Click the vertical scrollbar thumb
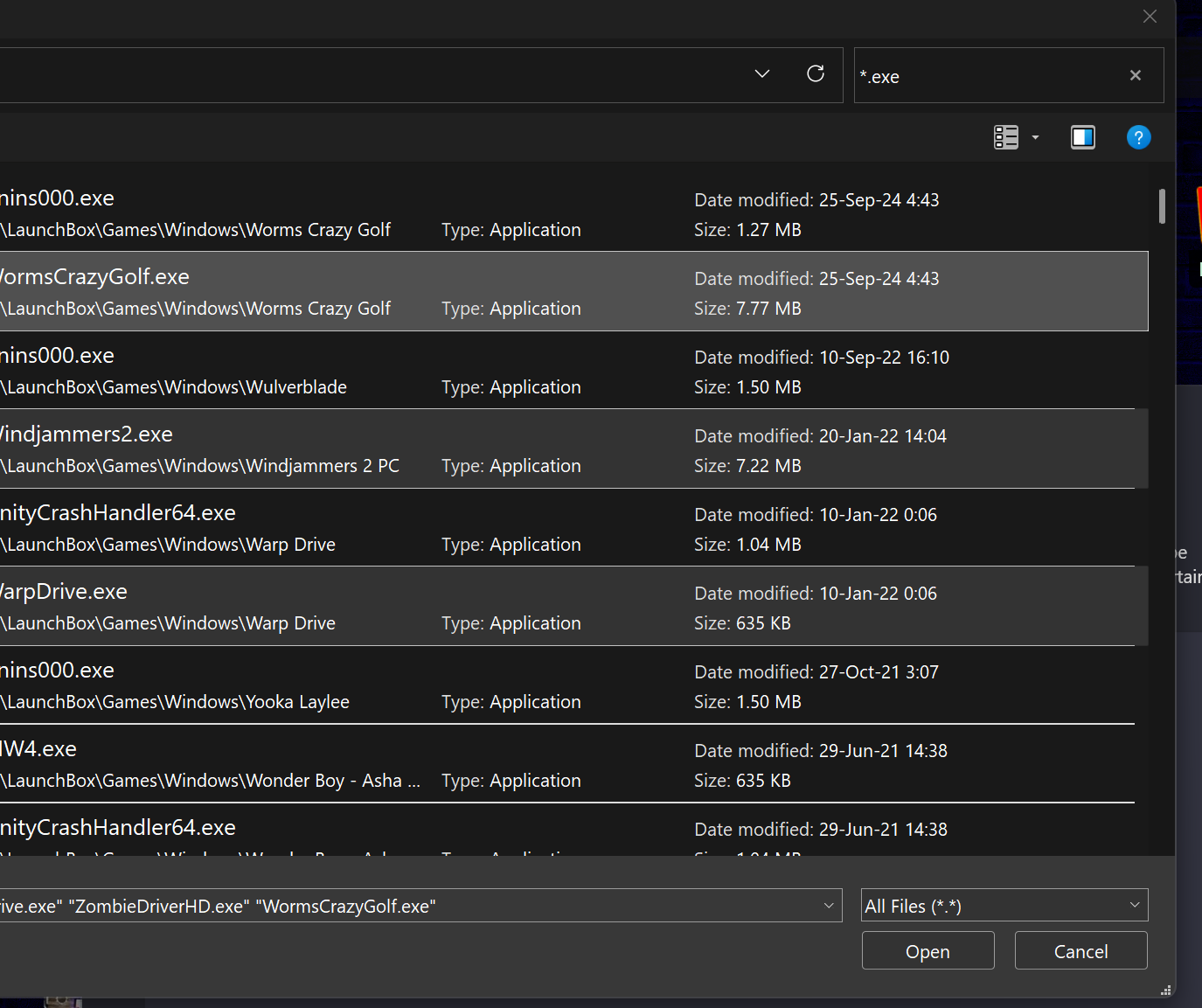1202x1008 pixels. 1162,206
